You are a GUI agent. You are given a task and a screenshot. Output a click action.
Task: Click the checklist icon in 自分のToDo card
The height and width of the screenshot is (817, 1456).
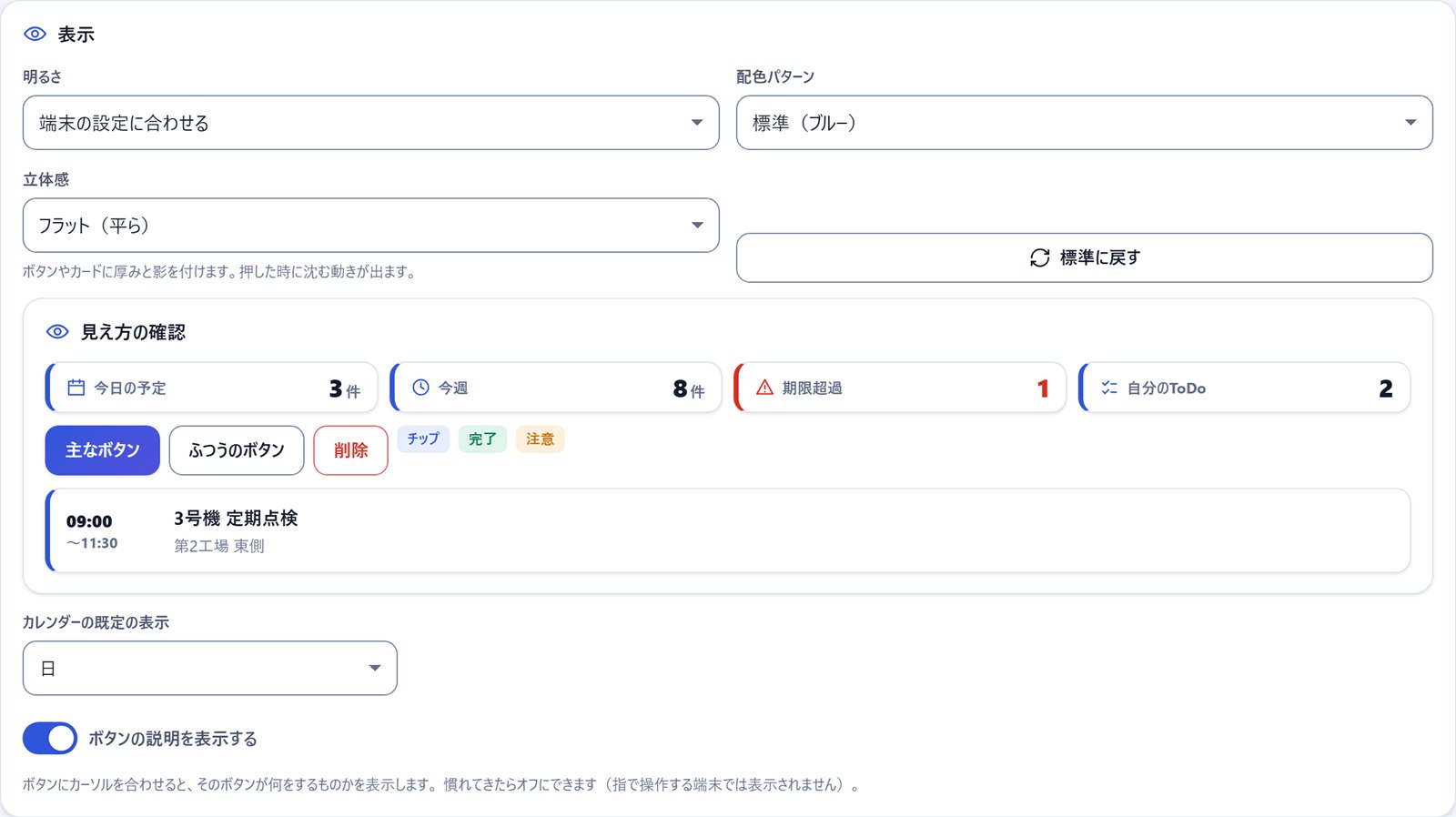coord(1109,388)
